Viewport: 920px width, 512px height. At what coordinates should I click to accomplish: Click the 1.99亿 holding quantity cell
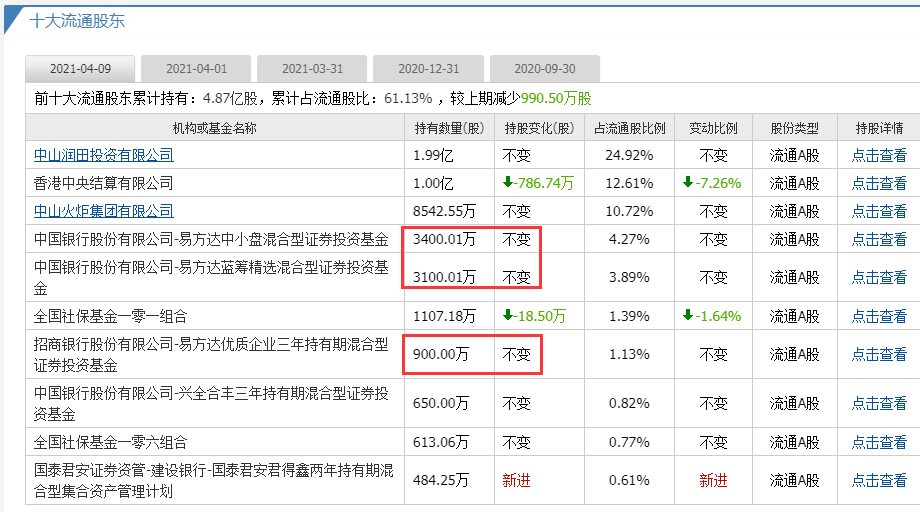coord(449,155)
